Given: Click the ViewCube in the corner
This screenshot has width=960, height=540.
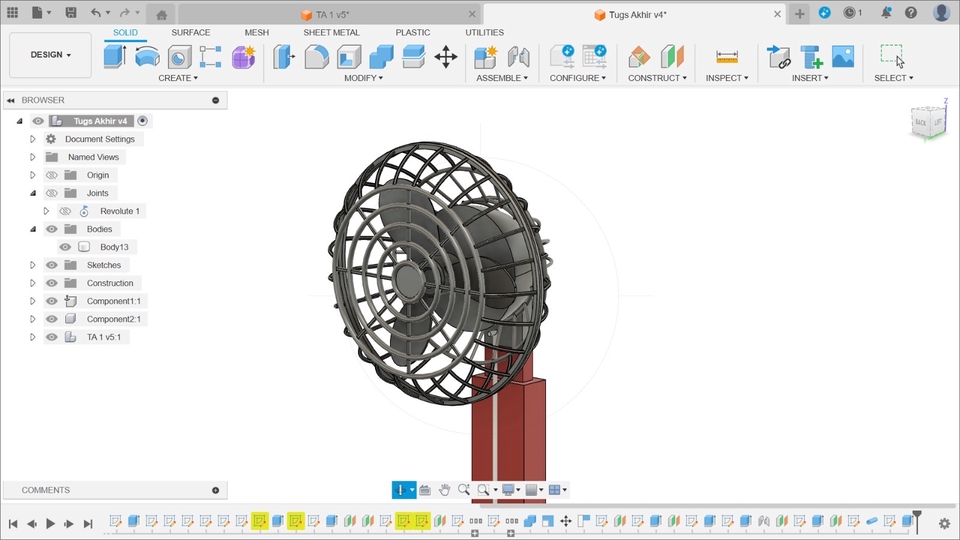Looking at the screenshot, I should tap(926, 121).
